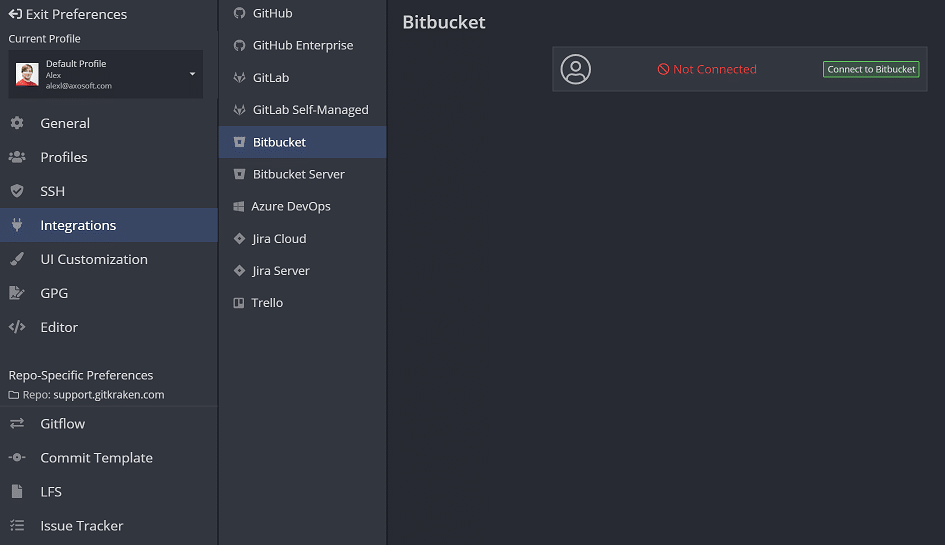
Task: Open the General preferences section
Action: click(x=108, y=123)
